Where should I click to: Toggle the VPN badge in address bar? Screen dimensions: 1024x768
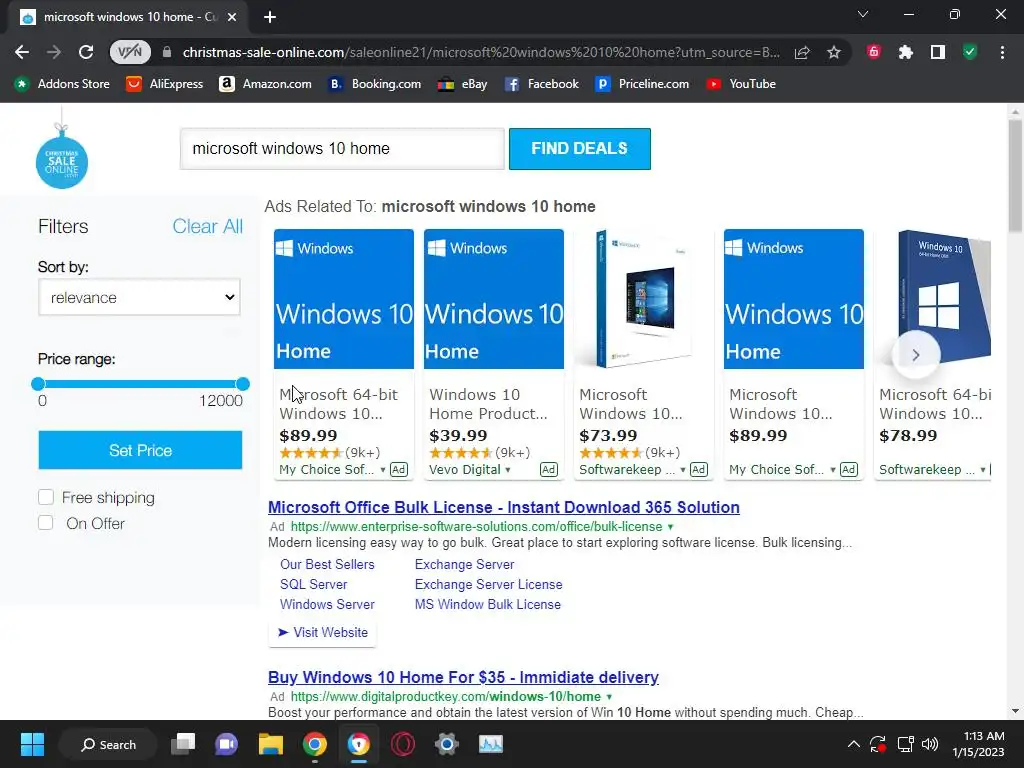point(130,52)
